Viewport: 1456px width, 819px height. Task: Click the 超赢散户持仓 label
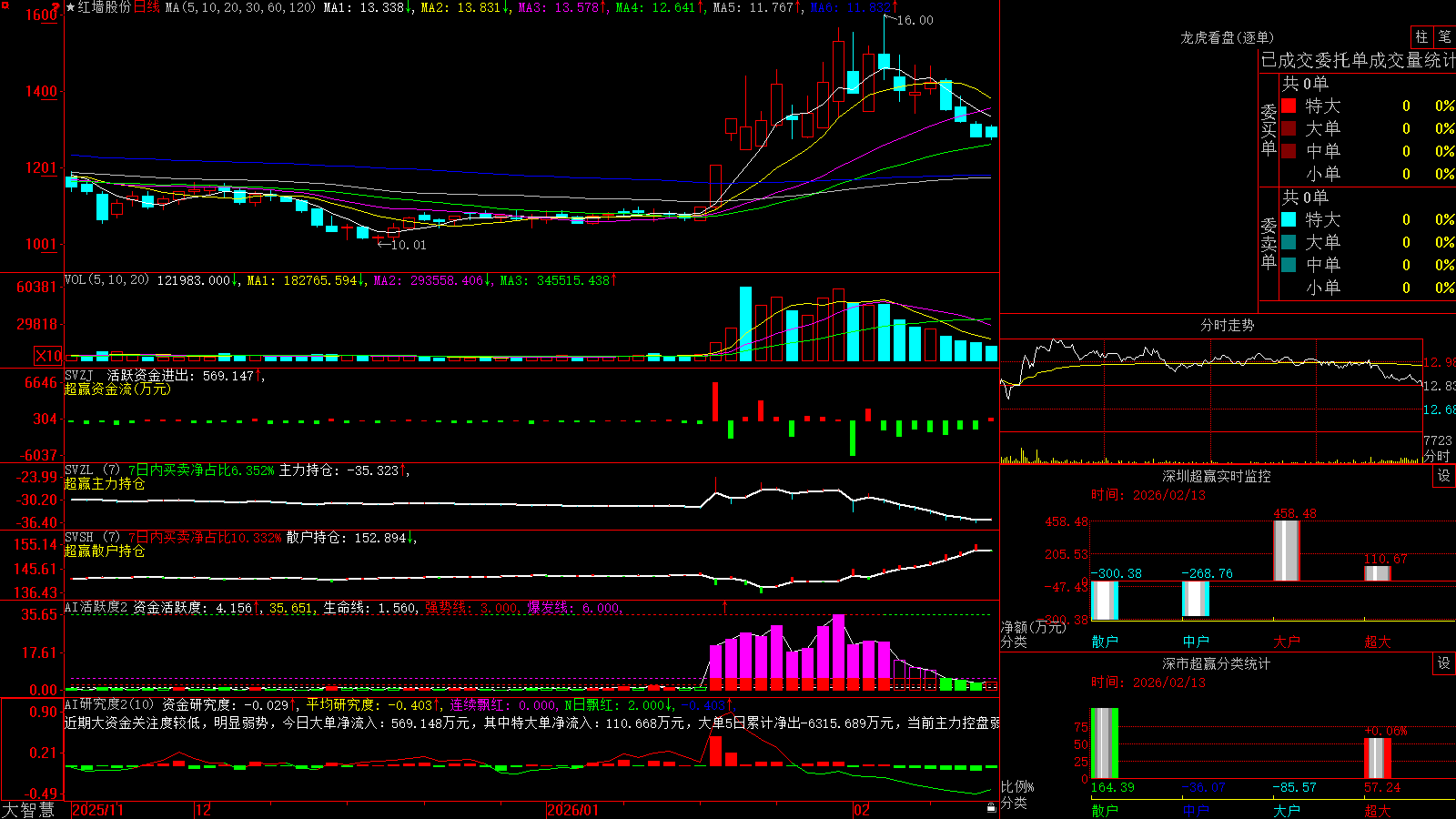coord(105,551)
